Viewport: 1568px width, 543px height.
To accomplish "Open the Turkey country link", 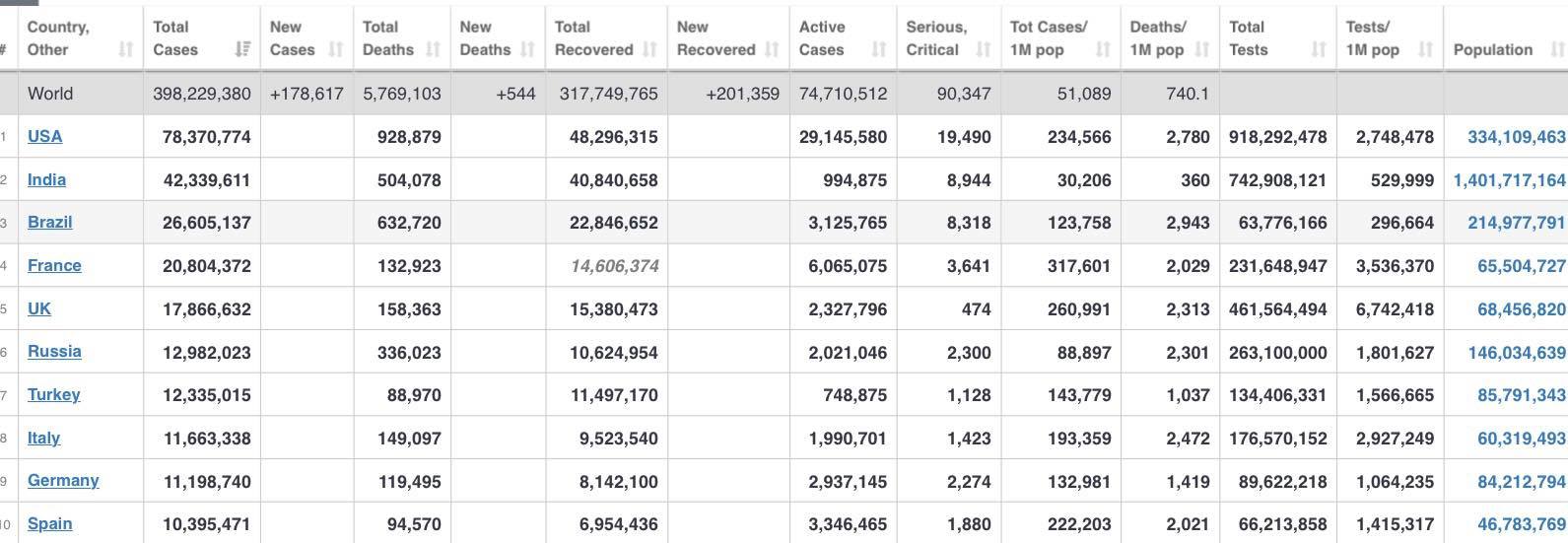I will pos(53,394).
